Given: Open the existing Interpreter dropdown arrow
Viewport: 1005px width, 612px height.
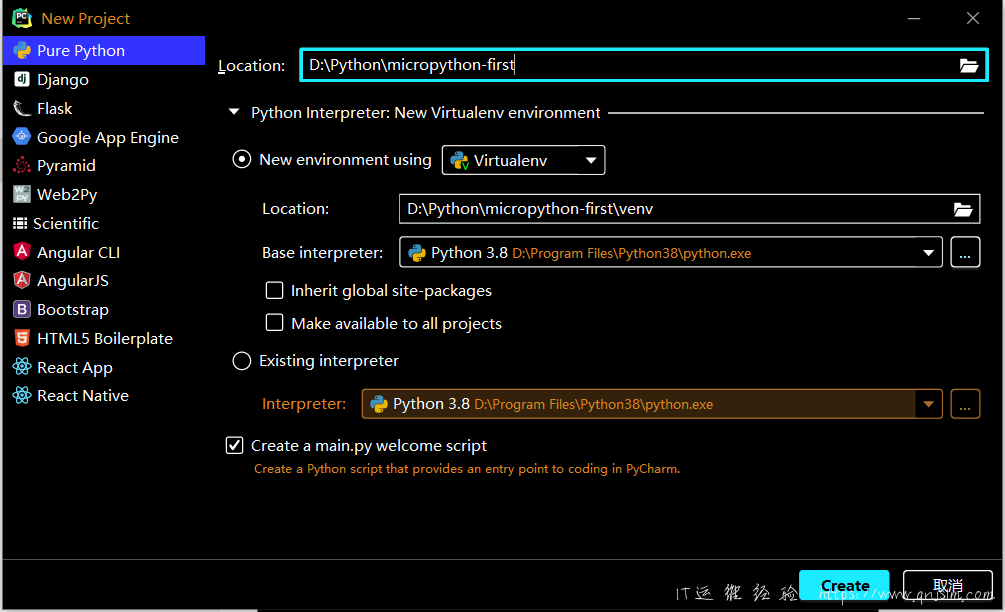Looking at the screenshot, I should coord(928,404).
